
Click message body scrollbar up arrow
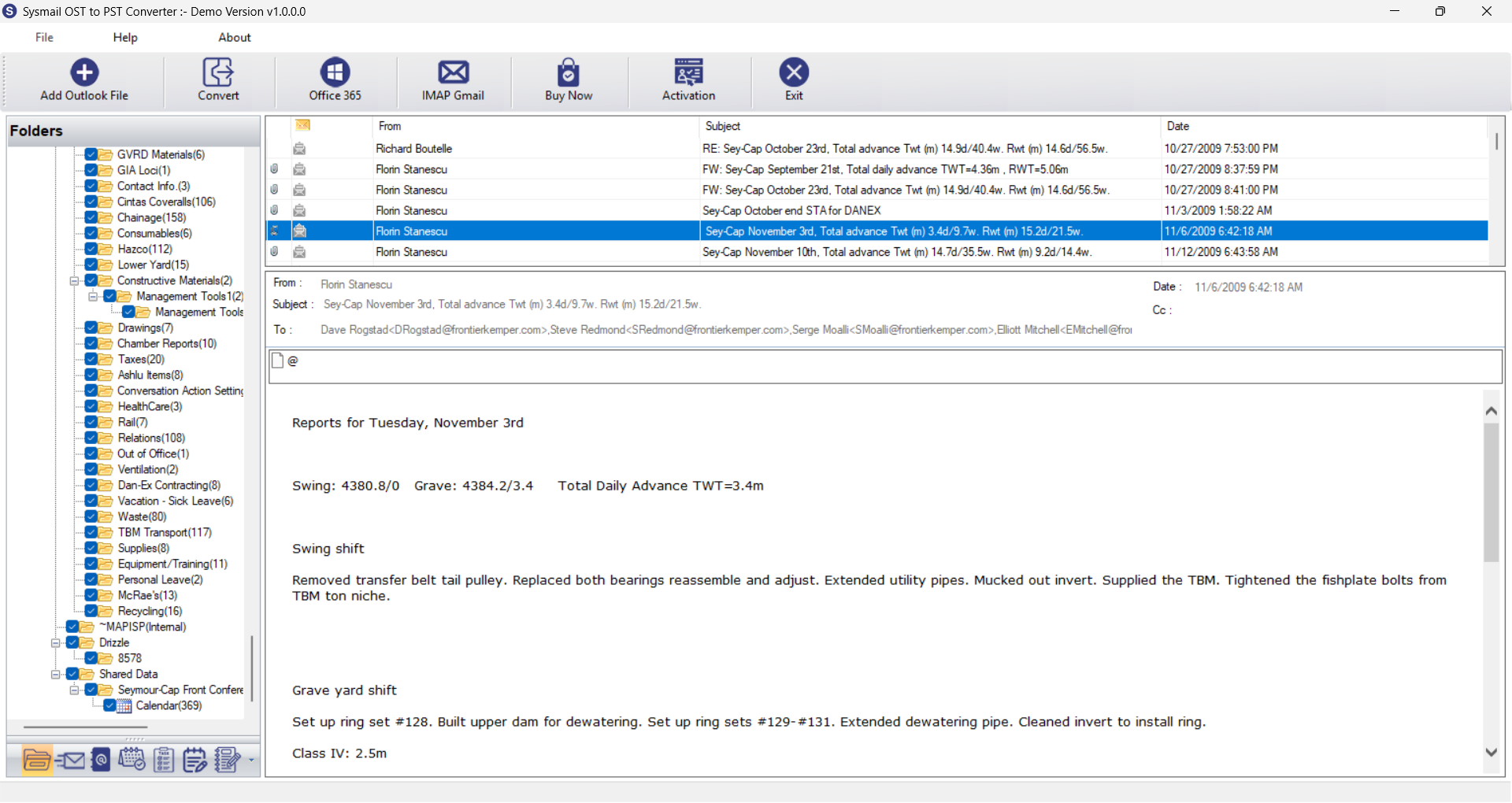coord(1491,410)
